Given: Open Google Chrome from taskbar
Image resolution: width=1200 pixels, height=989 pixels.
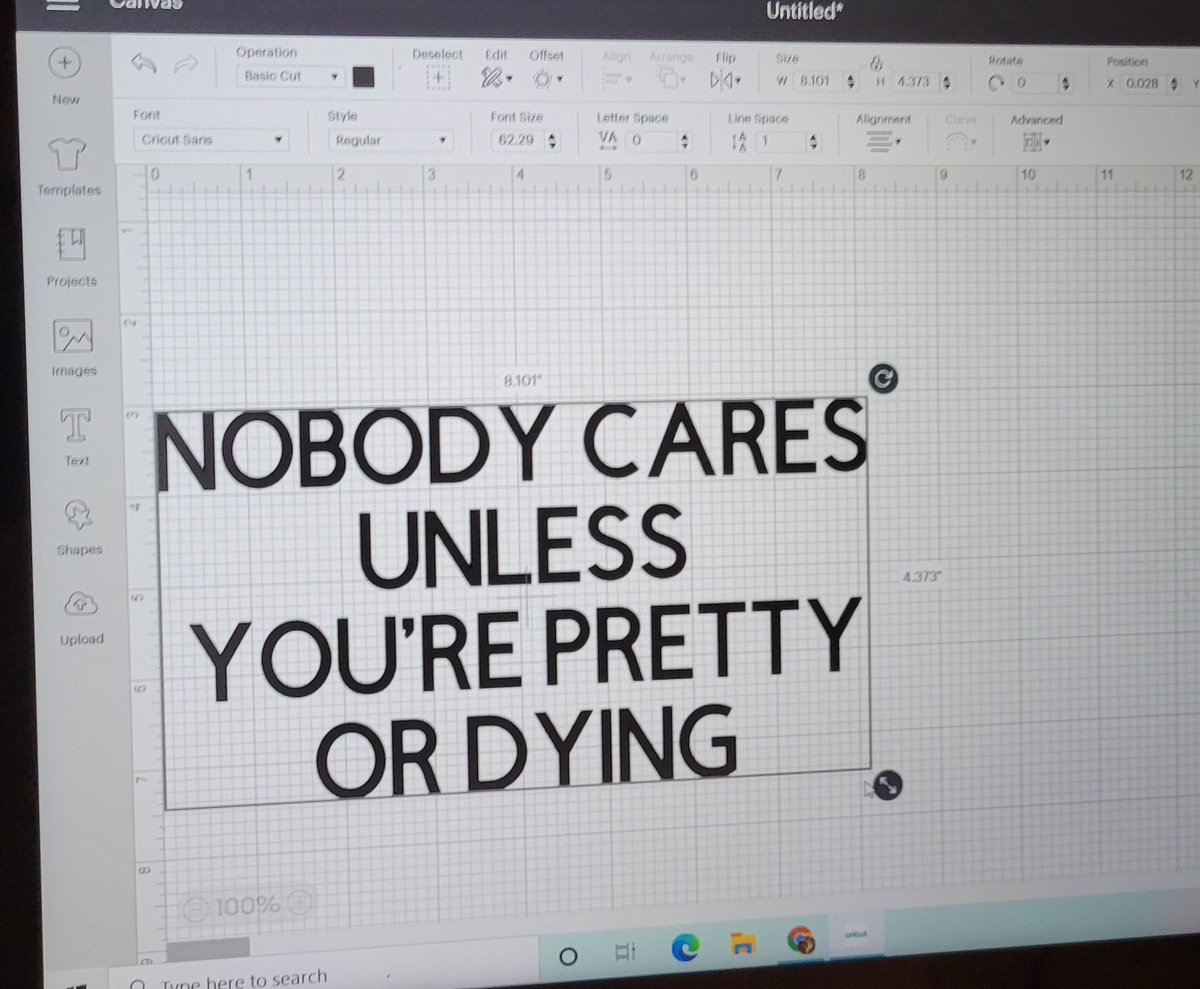Looking at the screenshot, I should click(801, 939).
